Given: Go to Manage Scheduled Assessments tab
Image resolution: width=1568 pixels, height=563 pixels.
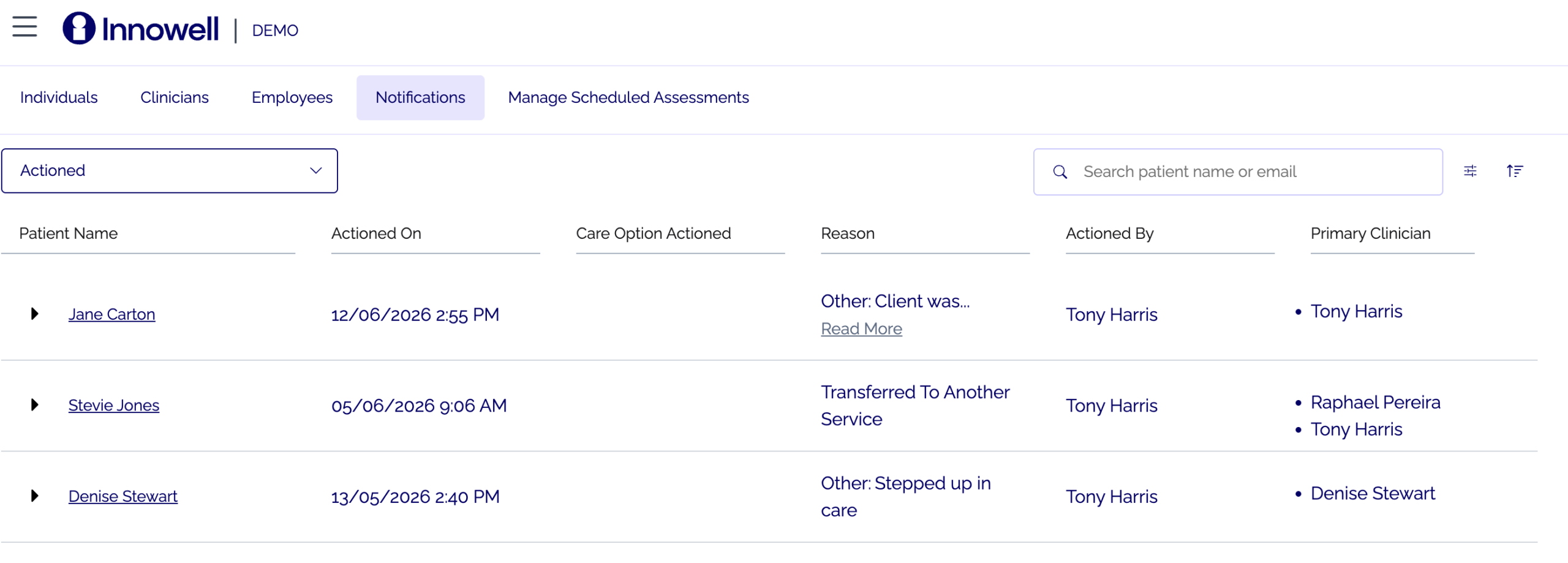Looking at the screenshot, I should pyautogui.click(x=628, y=97).
